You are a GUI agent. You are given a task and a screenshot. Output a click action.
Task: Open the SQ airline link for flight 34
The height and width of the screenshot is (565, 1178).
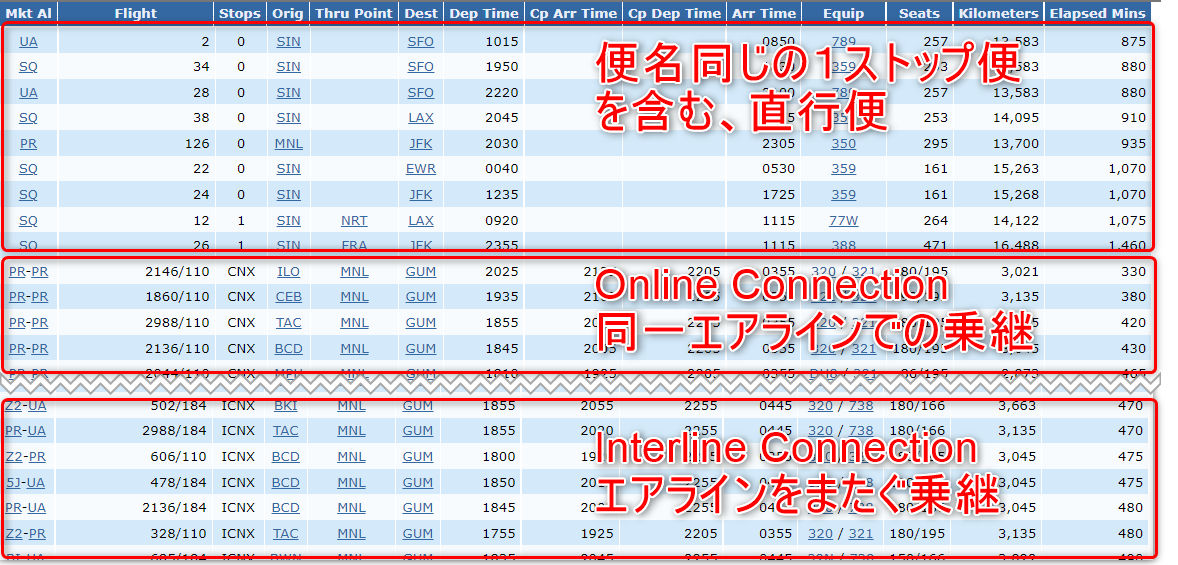[28, 67]
